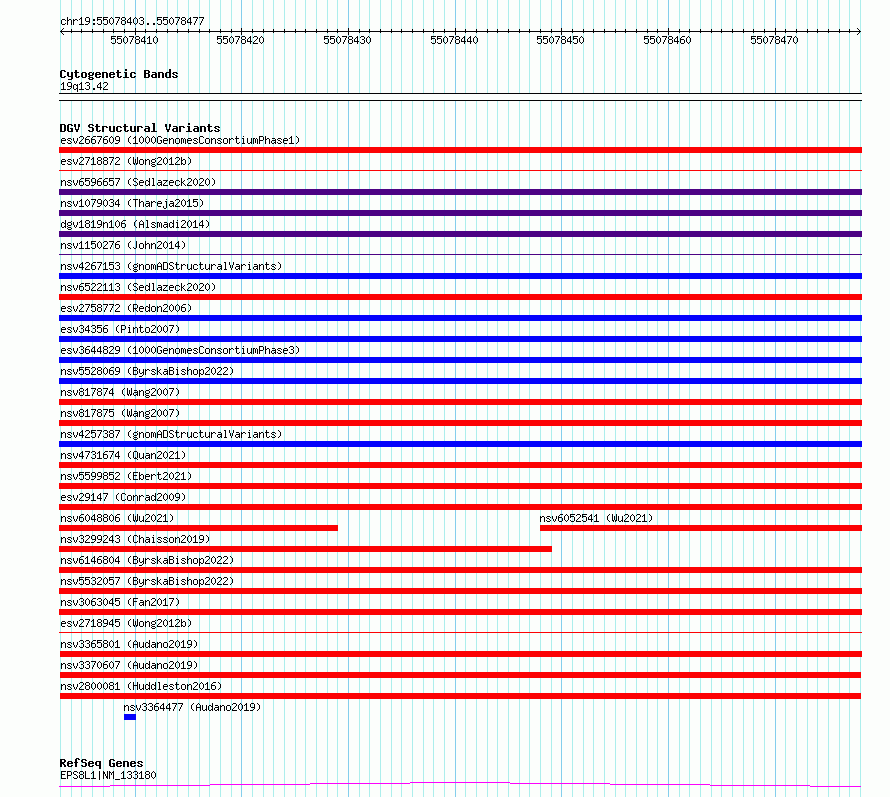Select the blue bar under nsv4267153
This screenshot has height=797, width=890.
(460, 276)
